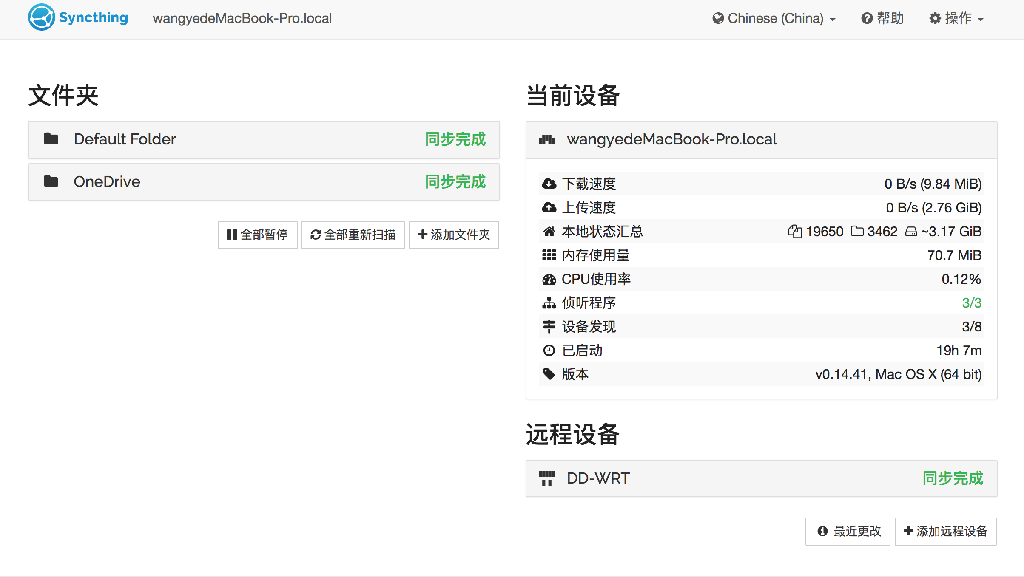Viewport: 1024px width, 577px height.
Task: Open the 操作 actions menu
Action: click(957, 18)
